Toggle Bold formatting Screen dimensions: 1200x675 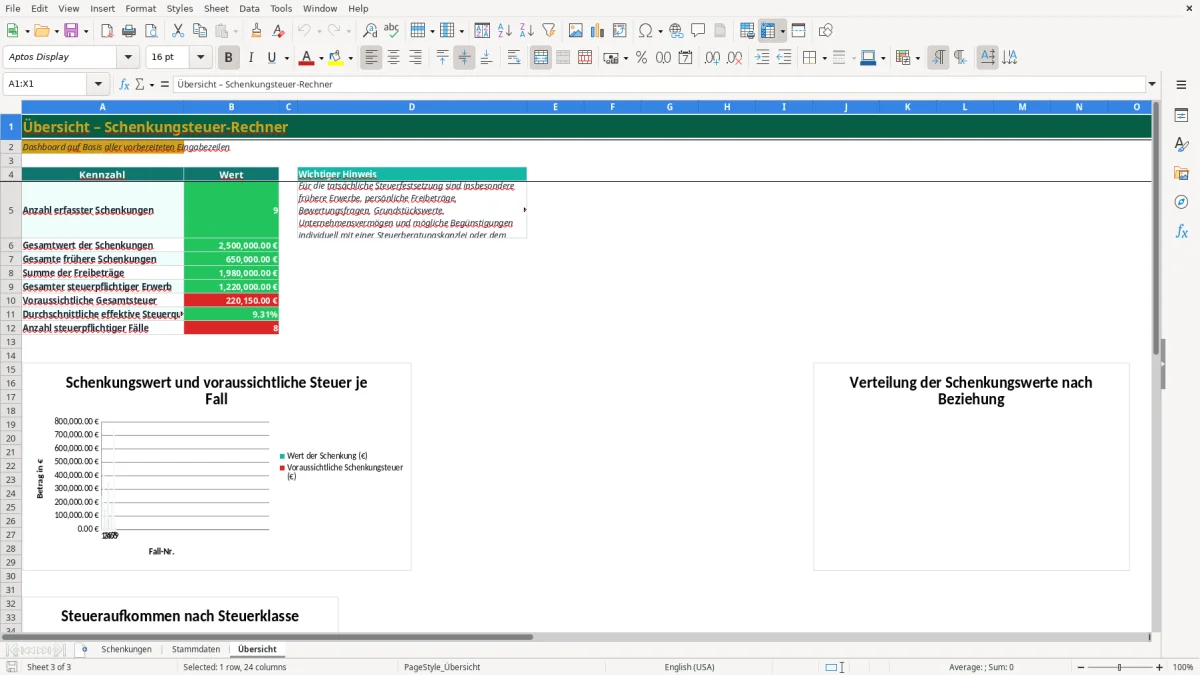[x=229, y=58]
